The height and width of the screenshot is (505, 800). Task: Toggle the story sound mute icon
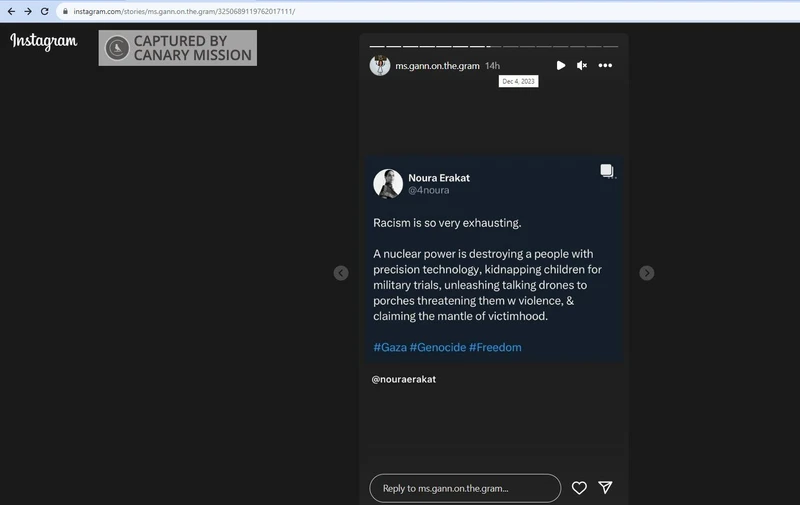point(582,66)
